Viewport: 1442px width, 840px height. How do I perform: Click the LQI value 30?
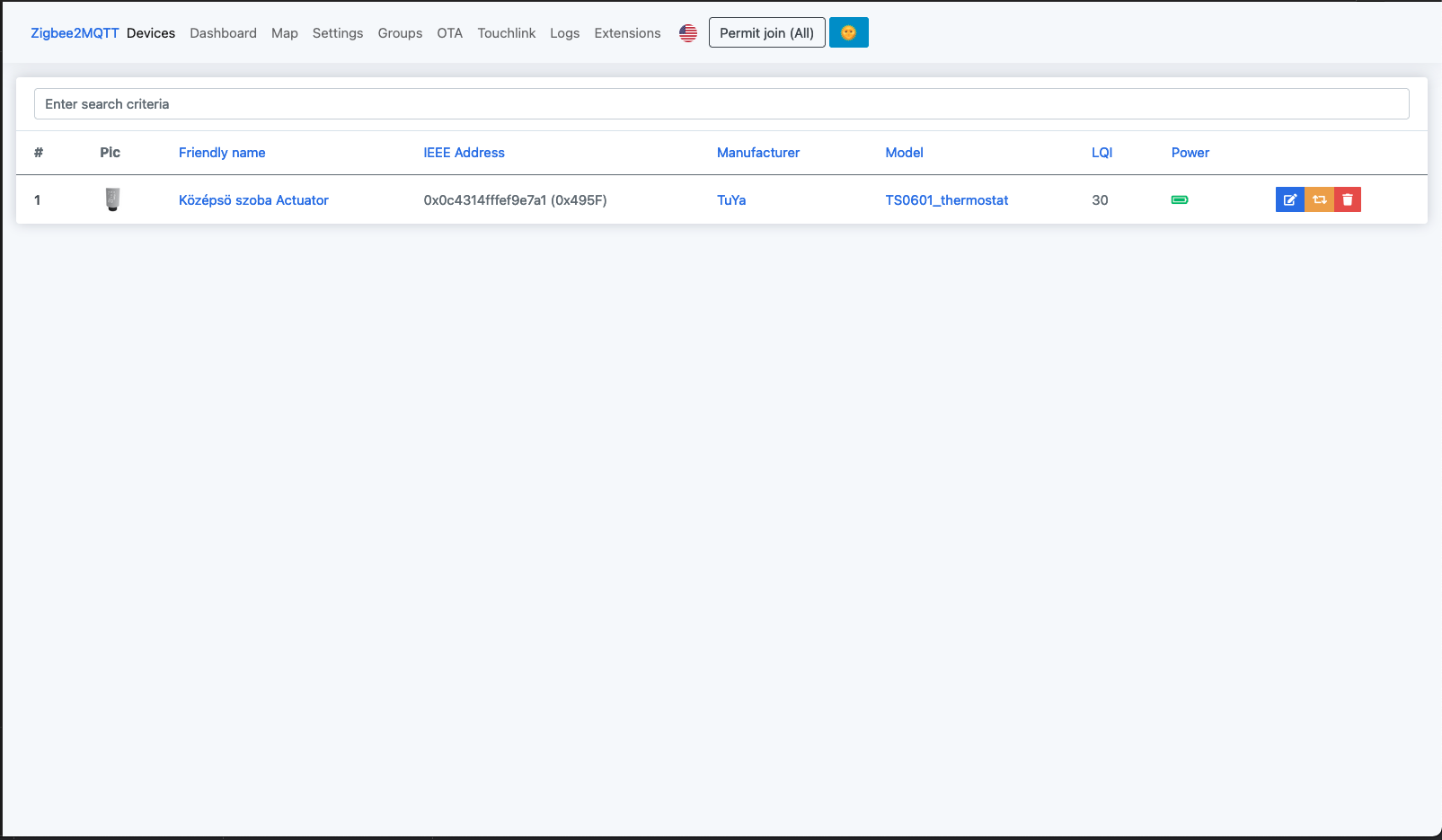tap(1100, 200)
